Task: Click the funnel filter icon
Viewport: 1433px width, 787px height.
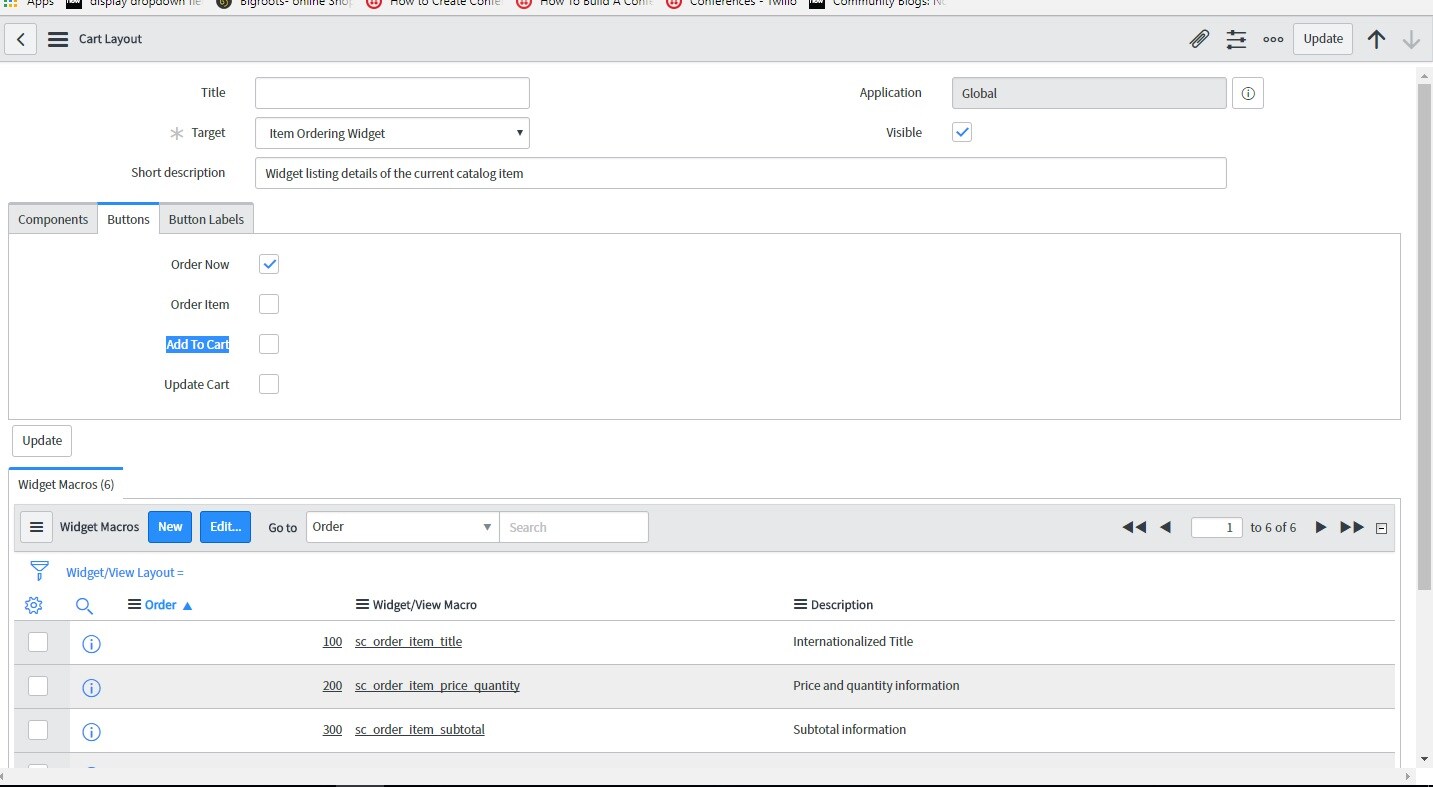Action: 39,571
